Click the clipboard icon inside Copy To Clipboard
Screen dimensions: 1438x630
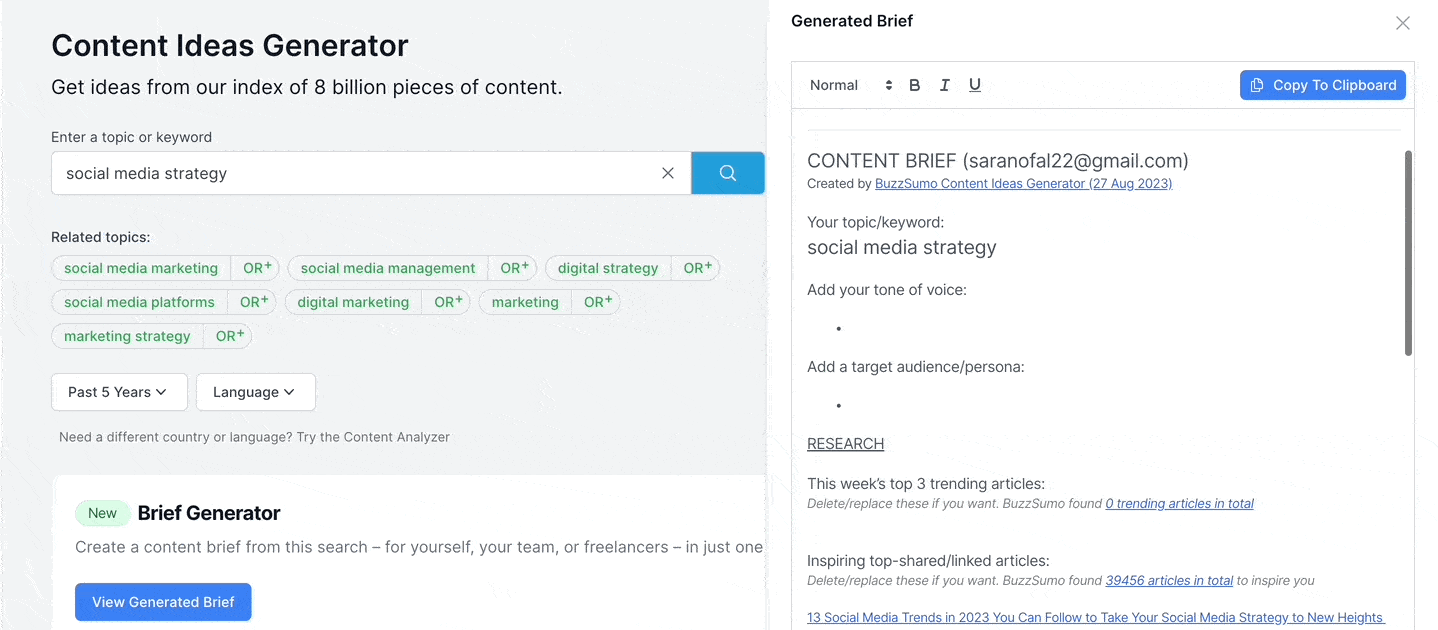click(1258, 85)
